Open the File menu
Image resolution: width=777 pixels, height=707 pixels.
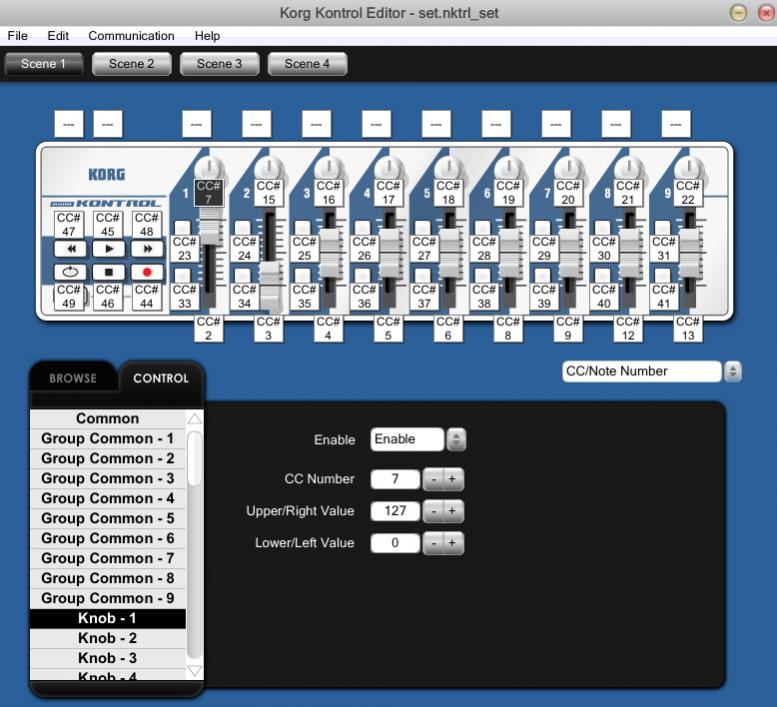18,36
